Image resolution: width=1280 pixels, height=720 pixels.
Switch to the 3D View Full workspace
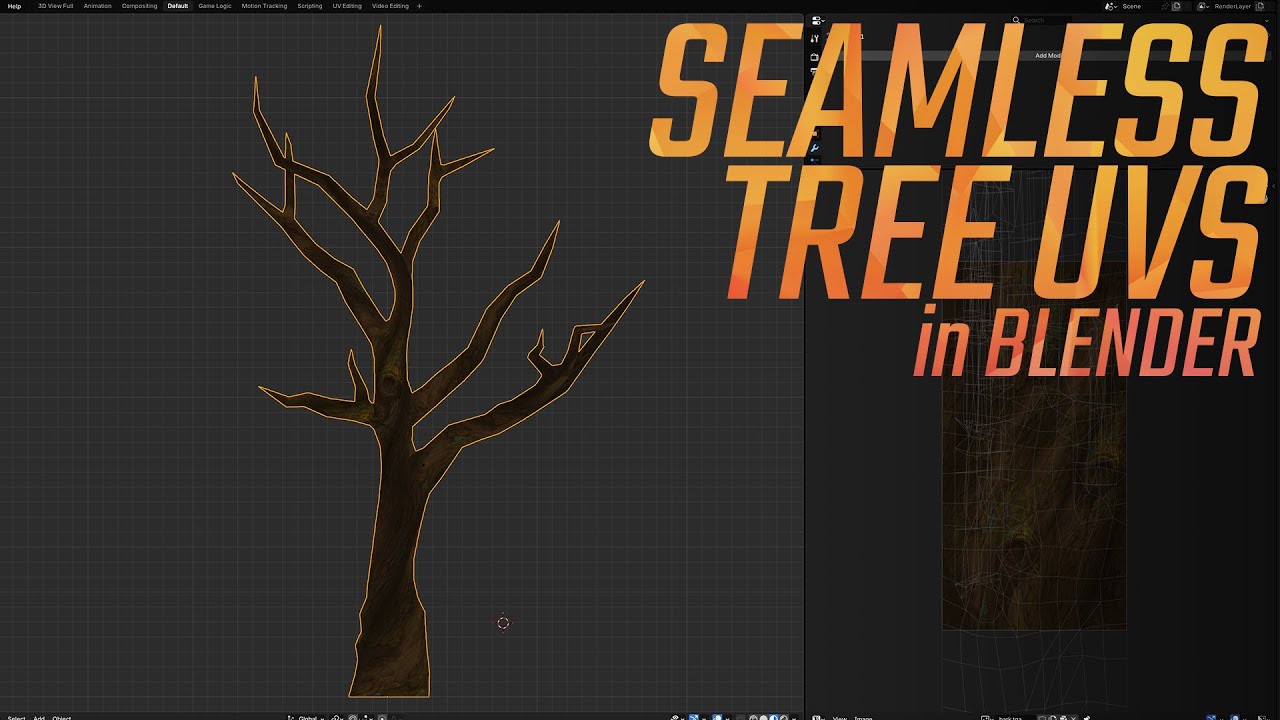click(x=55, y=6)
